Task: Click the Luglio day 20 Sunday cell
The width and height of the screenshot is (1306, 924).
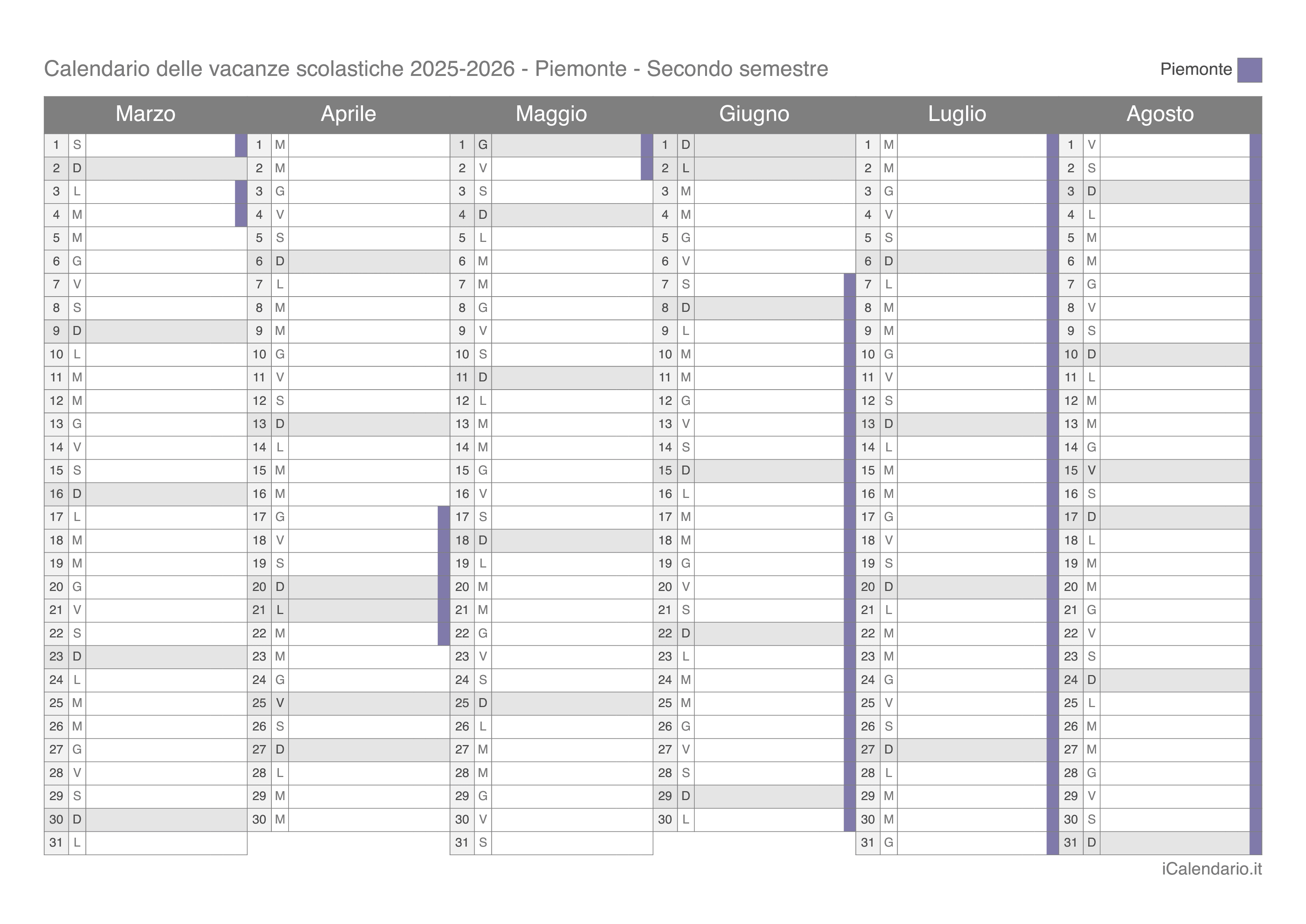Action: [x=957, y=587]
